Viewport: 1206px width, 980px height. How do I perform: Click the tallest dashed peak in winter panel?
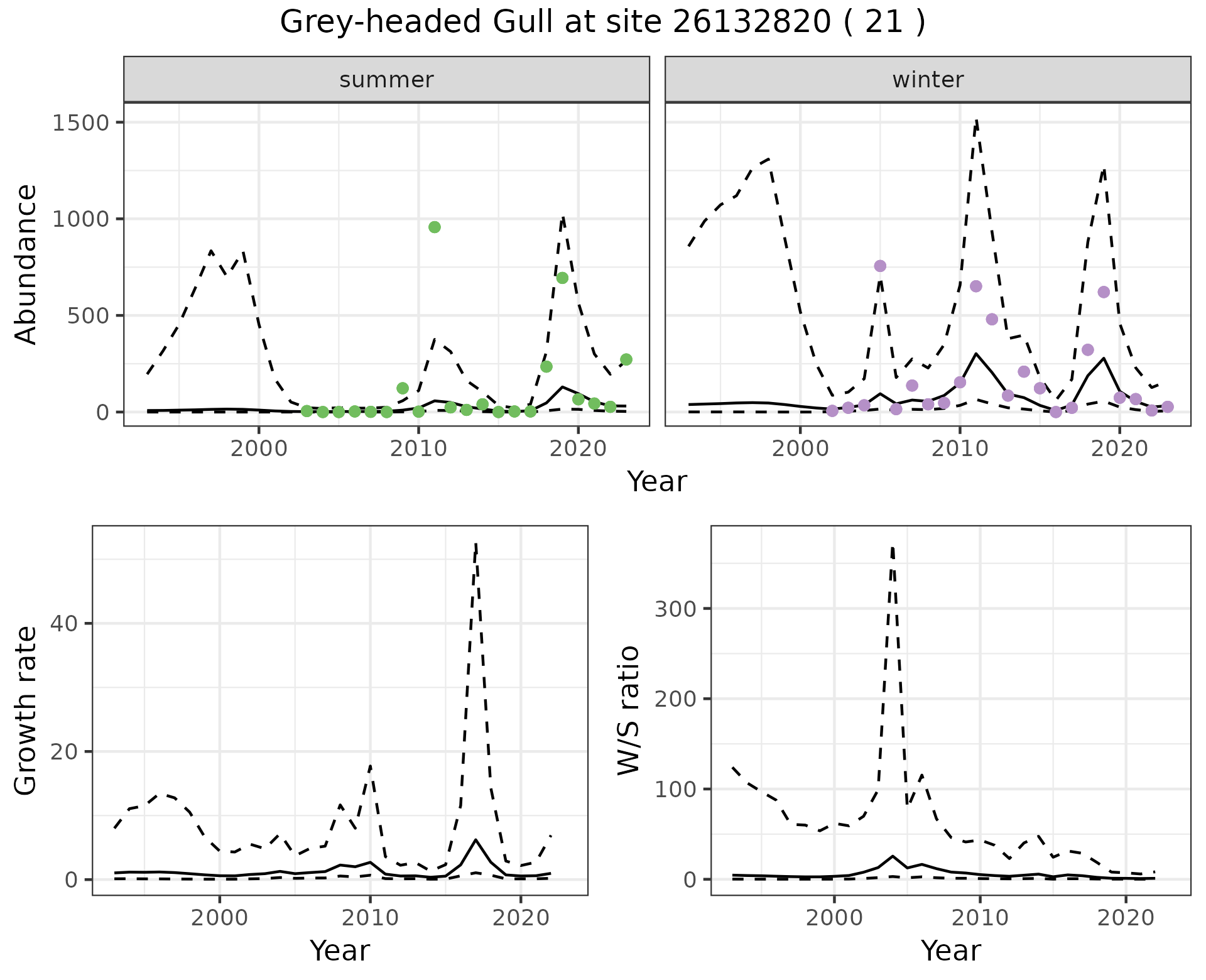(976, 122)
